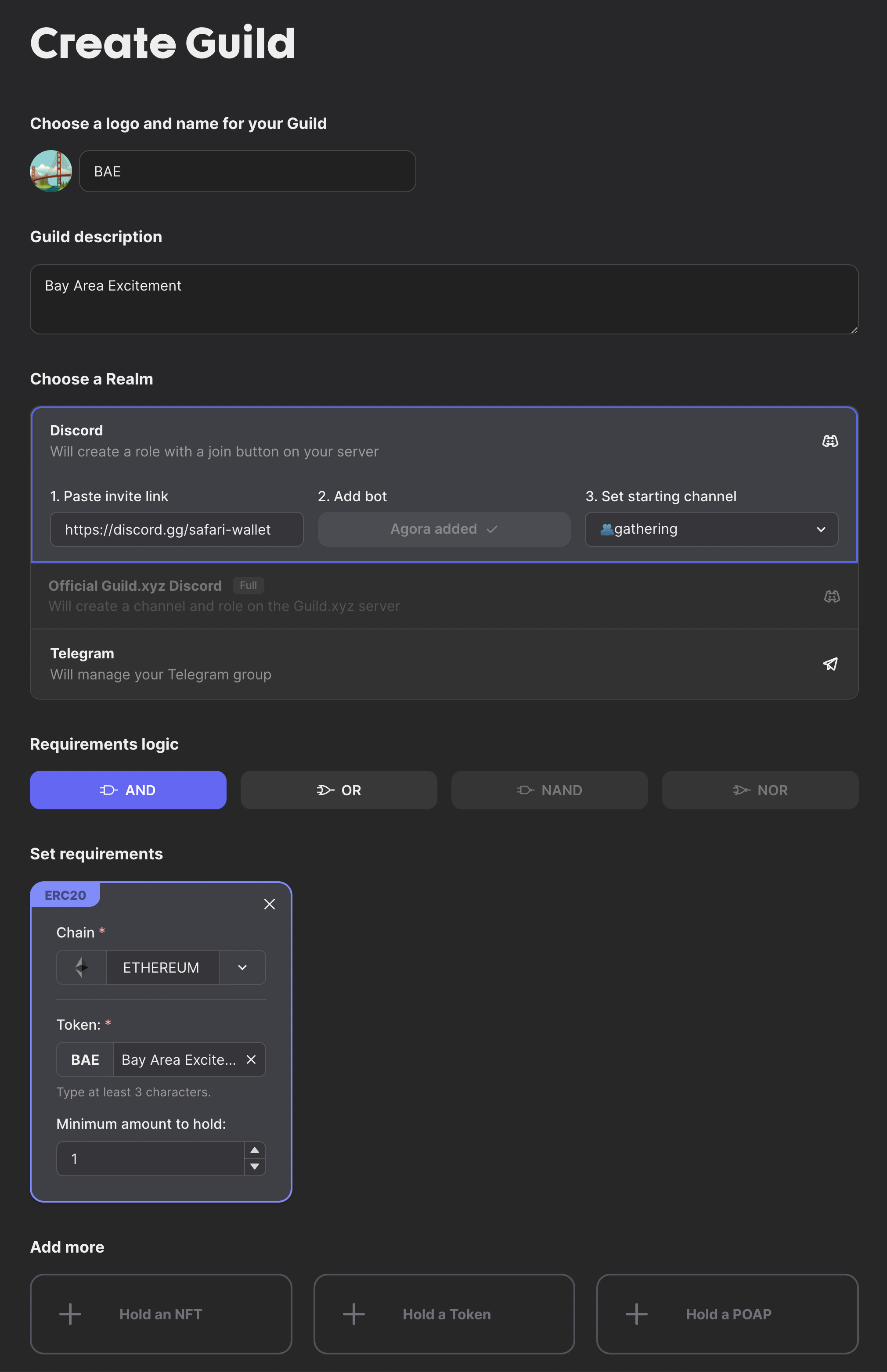The width and height of the screenshot is (887, 1372).
Task: Add a Hold an NFT requirement
Action: tap(161, 1314)
